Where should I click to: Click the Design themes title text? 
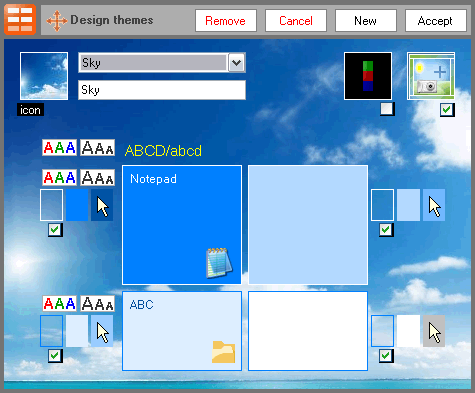(112, 20)
